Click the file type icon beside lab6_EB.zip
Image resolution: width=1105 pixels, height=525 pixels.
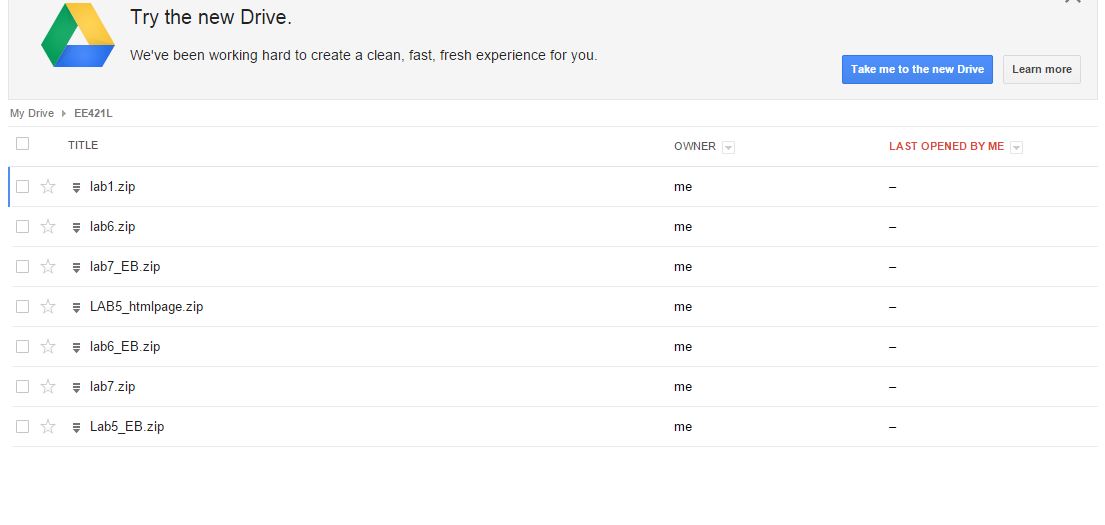(76, 347)
